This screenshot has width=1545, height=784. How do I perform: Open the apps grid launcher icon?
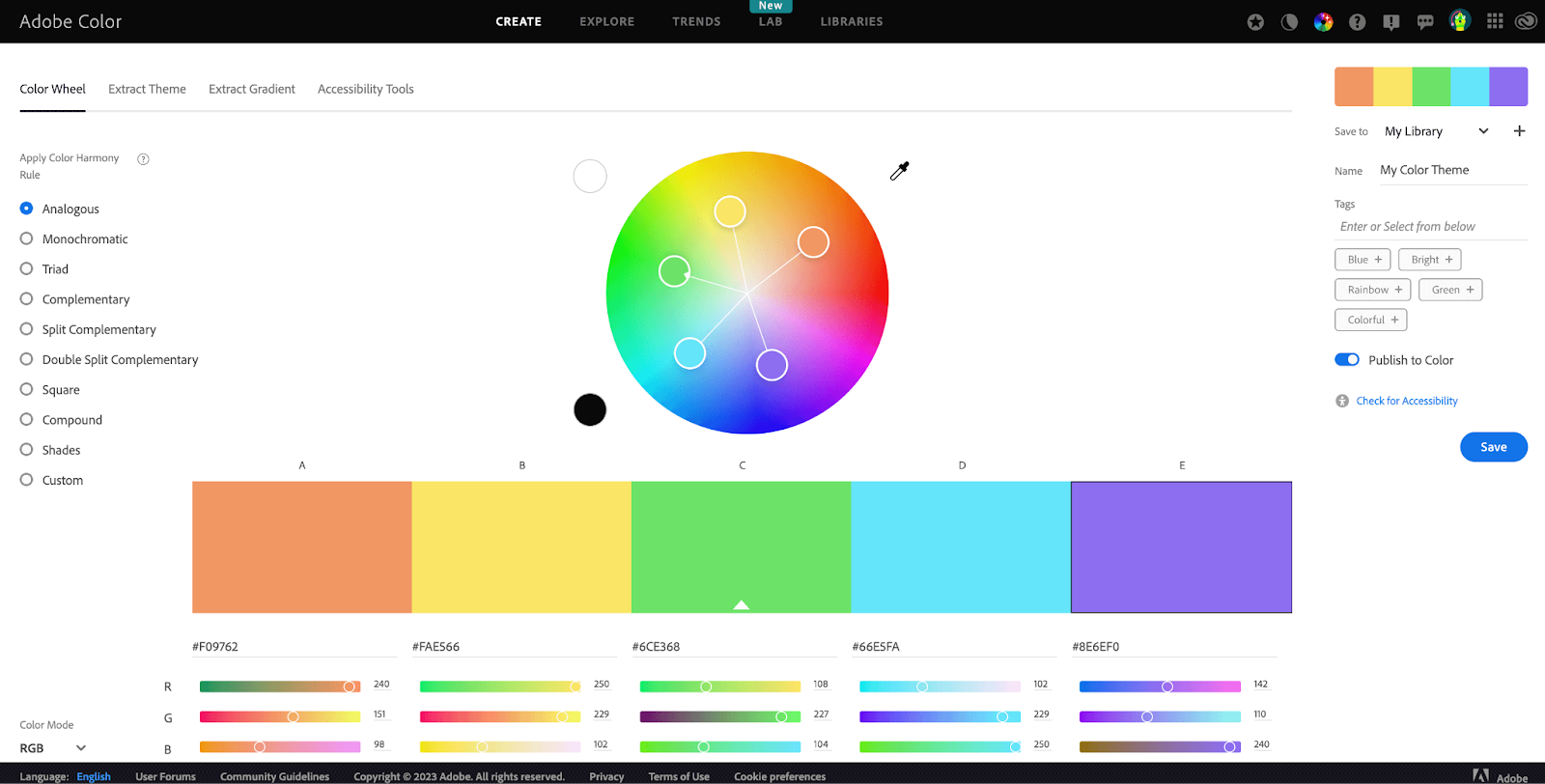pyautogui.click(x=1495, y=21)
